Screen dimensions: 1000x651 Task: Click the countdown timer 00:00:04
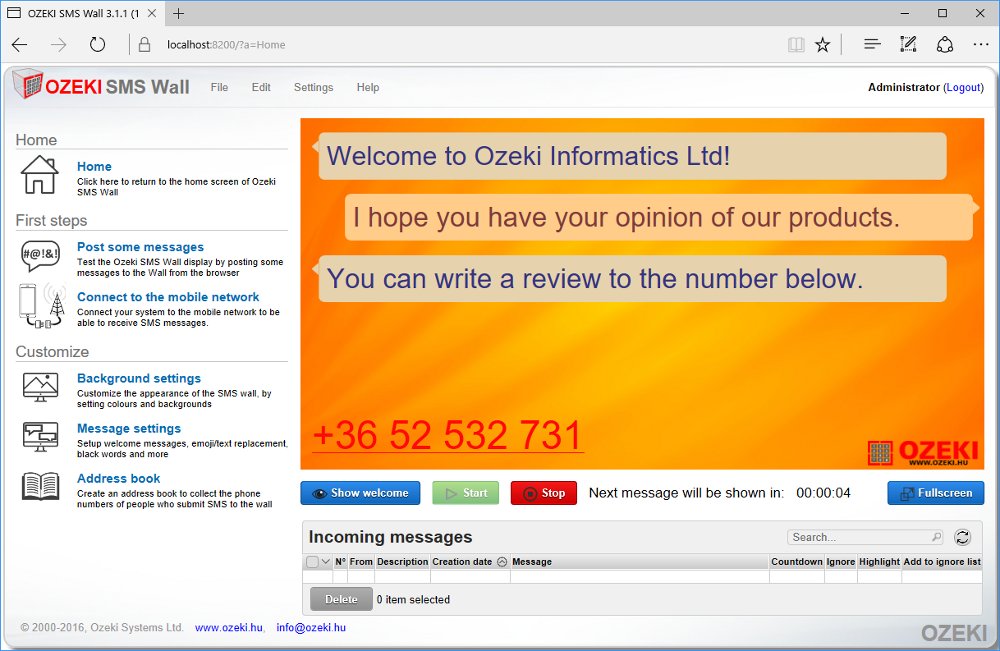click(x=823, y=493)
